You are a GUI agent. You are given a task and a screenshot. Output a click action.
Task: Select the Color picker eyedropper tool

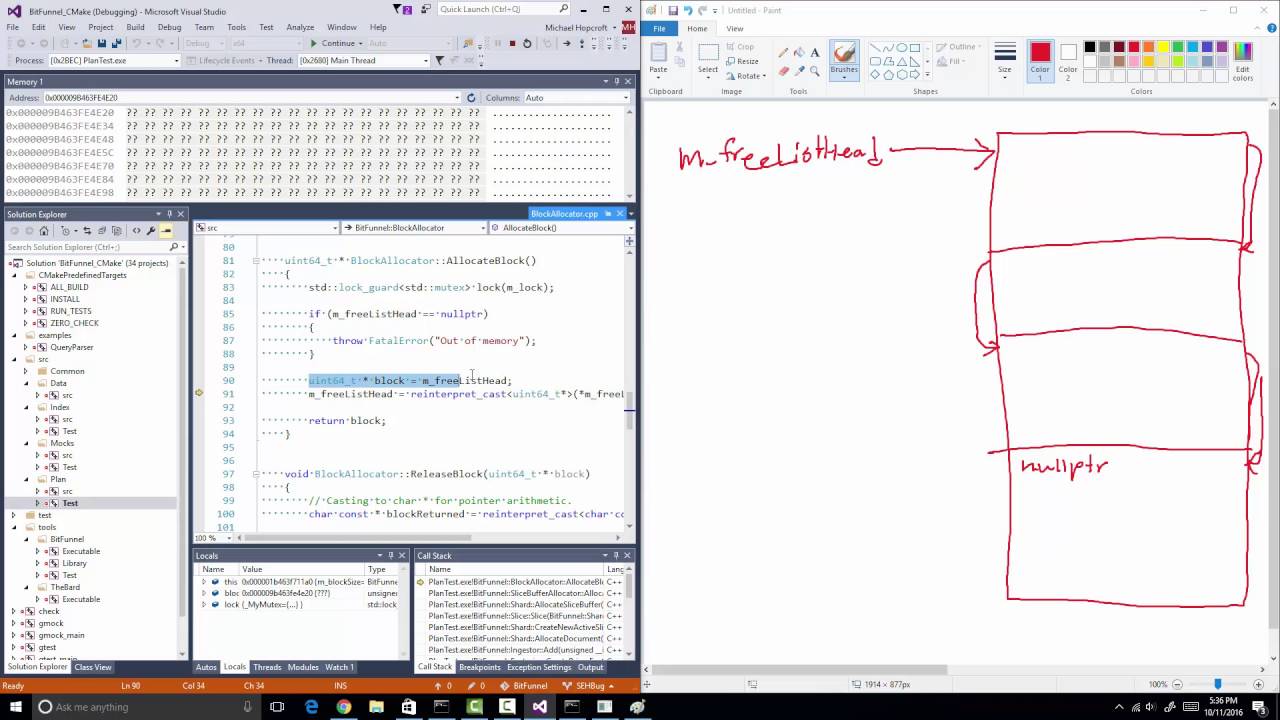coord(799,71)
